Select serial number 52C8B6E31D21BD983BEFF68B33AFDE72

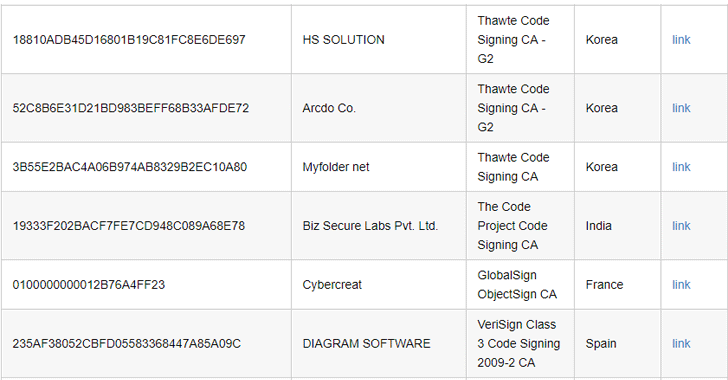click(x=131, y=108)
